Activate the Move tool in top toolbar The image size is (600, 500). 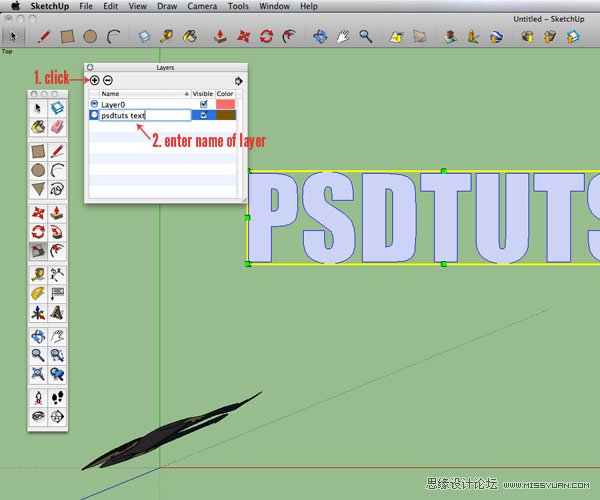(x=243, y=37)
